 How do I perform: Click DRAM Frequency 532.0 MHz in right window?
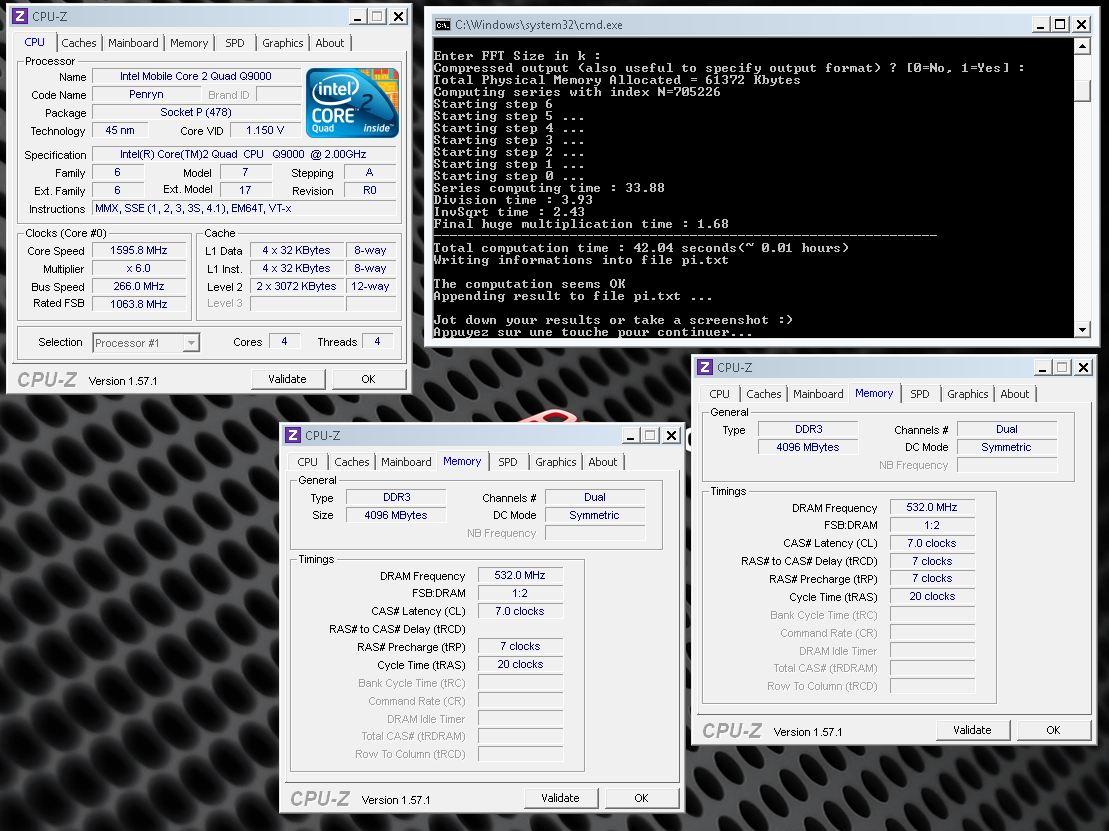(932, 507)
